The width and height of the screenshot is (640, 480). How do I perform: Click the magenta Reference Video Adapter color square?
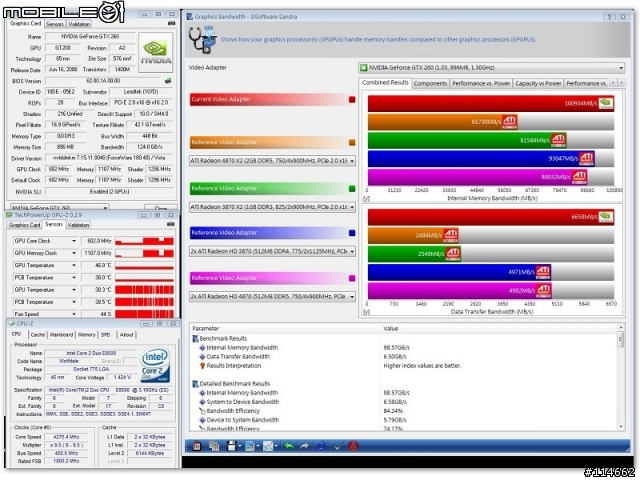(x=352, y=278)
